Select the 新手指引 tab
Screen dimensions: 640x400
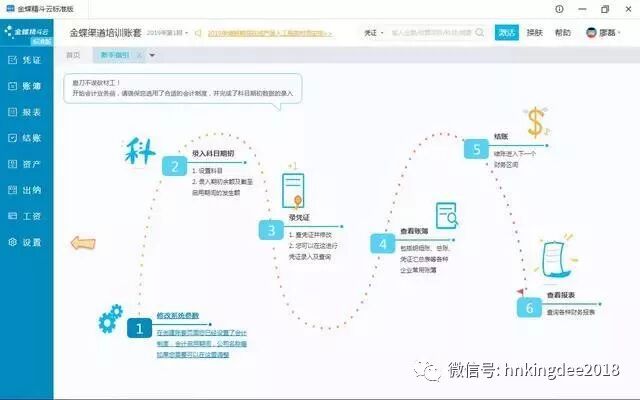pos(115,55)
